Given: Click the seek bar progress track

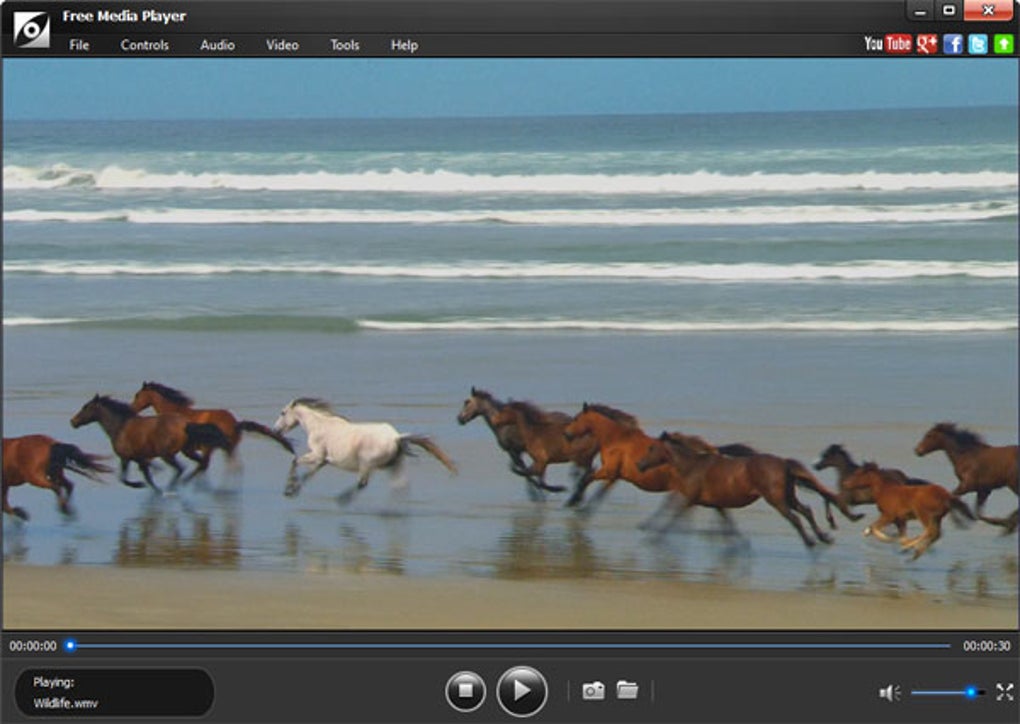Looking at the screenshot, I should click(x=510, y=645).
